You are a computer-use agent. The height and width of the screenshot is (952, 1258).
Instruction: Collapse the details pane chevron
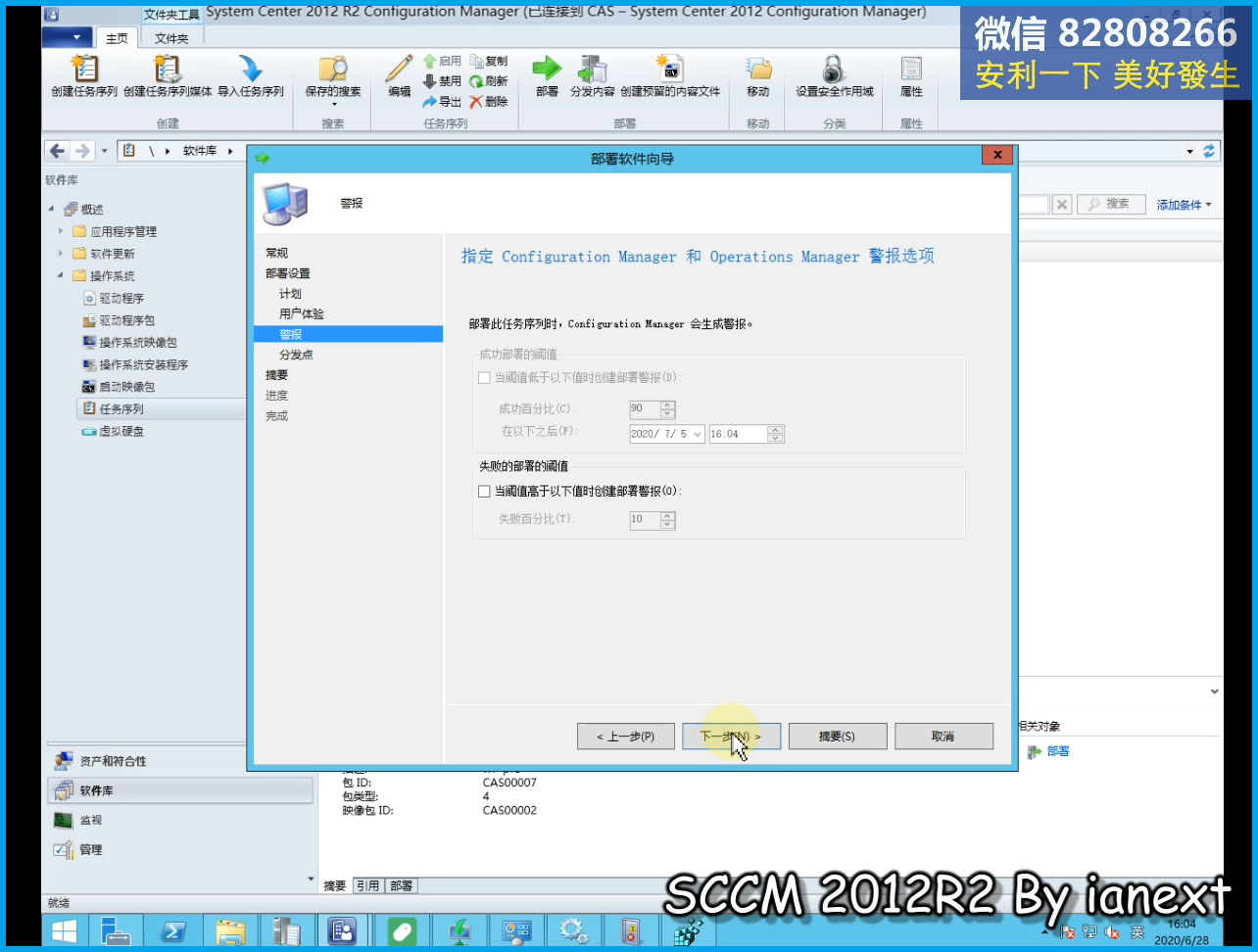1214,691
